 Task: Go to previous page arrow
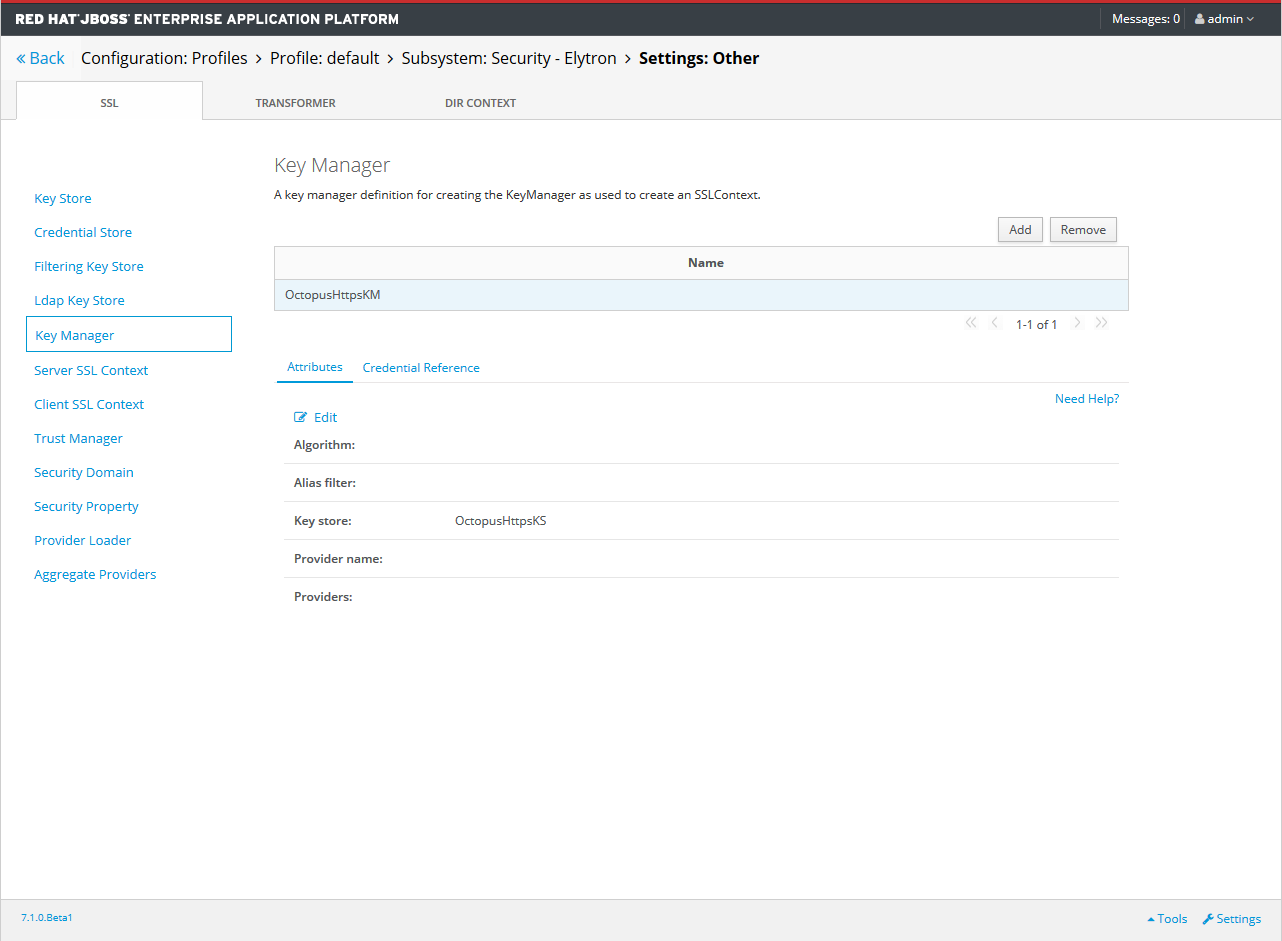tap(994, 323)
